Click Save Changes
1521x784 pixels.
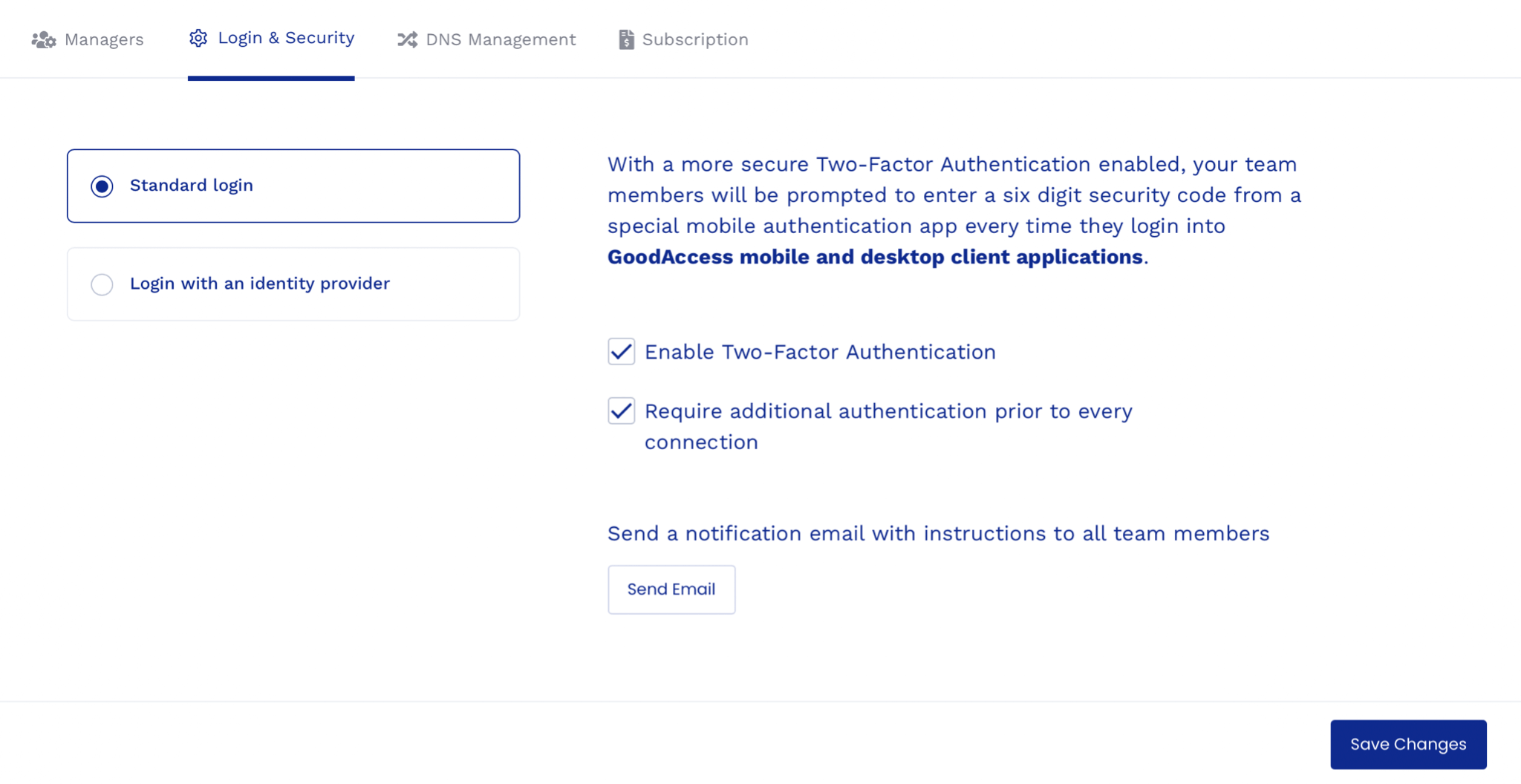tap(1407, 744)
